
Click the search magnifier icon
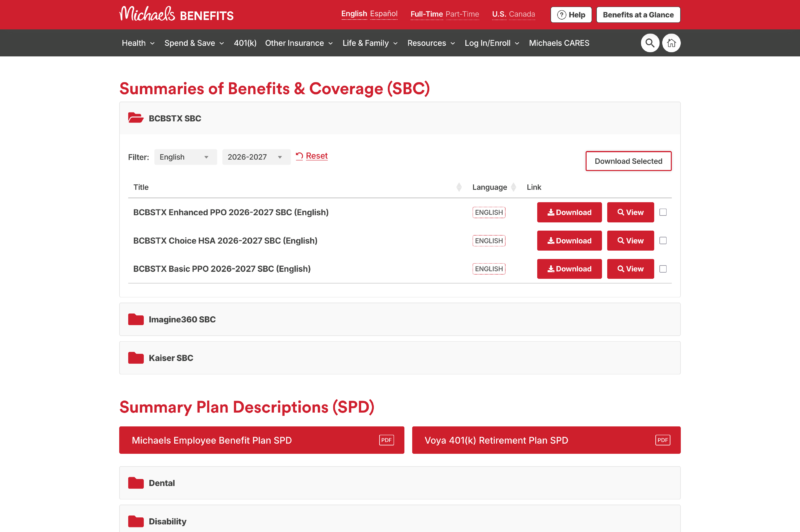coord(649,43)
